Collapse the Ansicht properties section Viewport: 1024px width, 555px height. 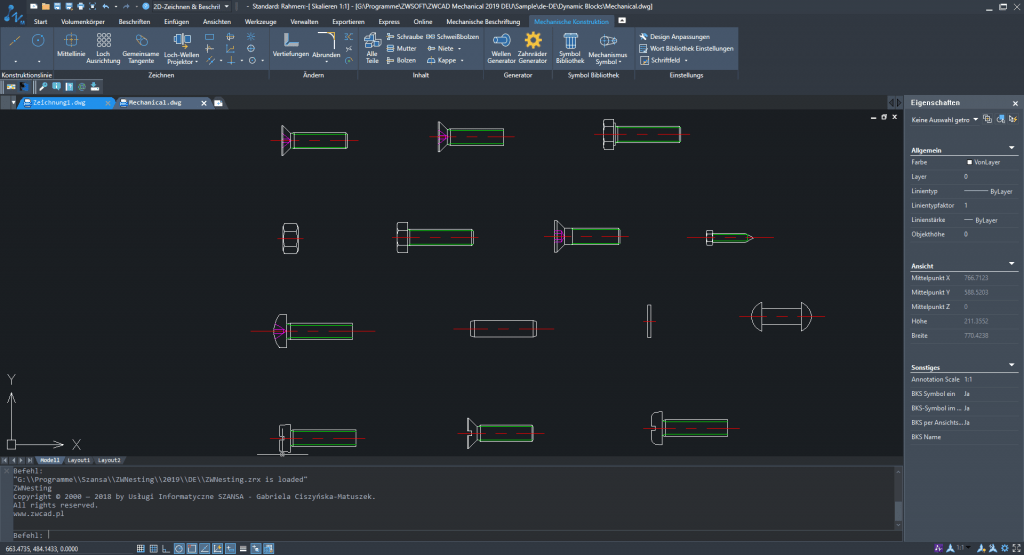(x=1012, y=265)
